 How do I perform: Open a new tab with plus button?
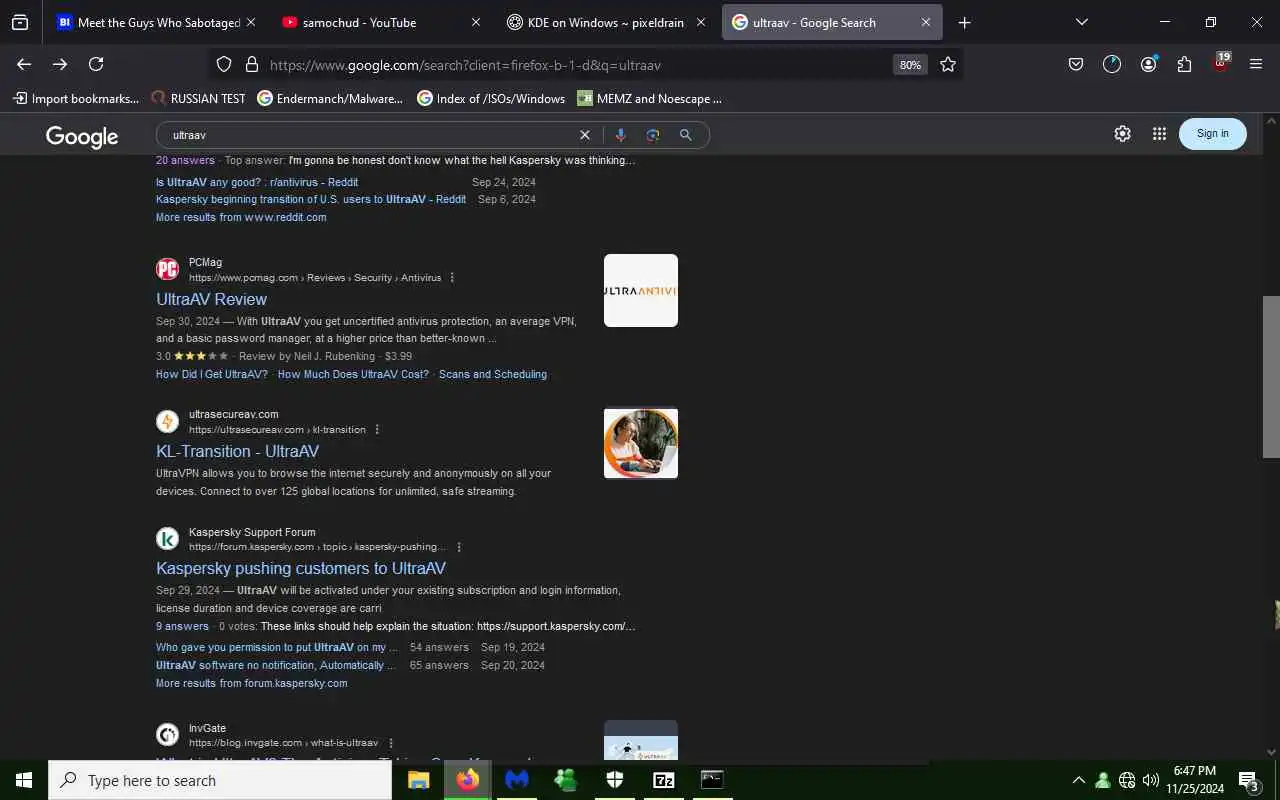tap(964, 22)
